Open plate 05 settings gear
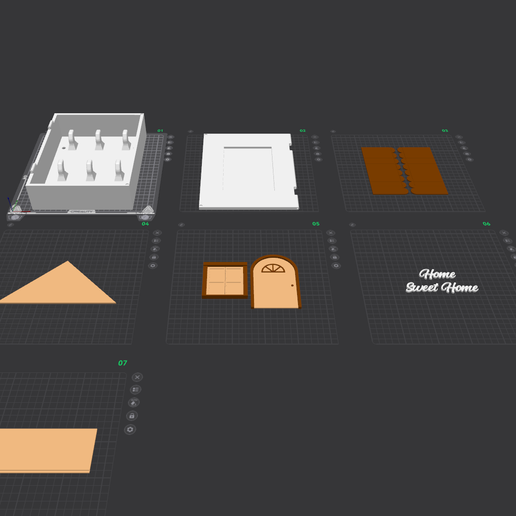This screenshot has width=516, height=516. [336, 266]
